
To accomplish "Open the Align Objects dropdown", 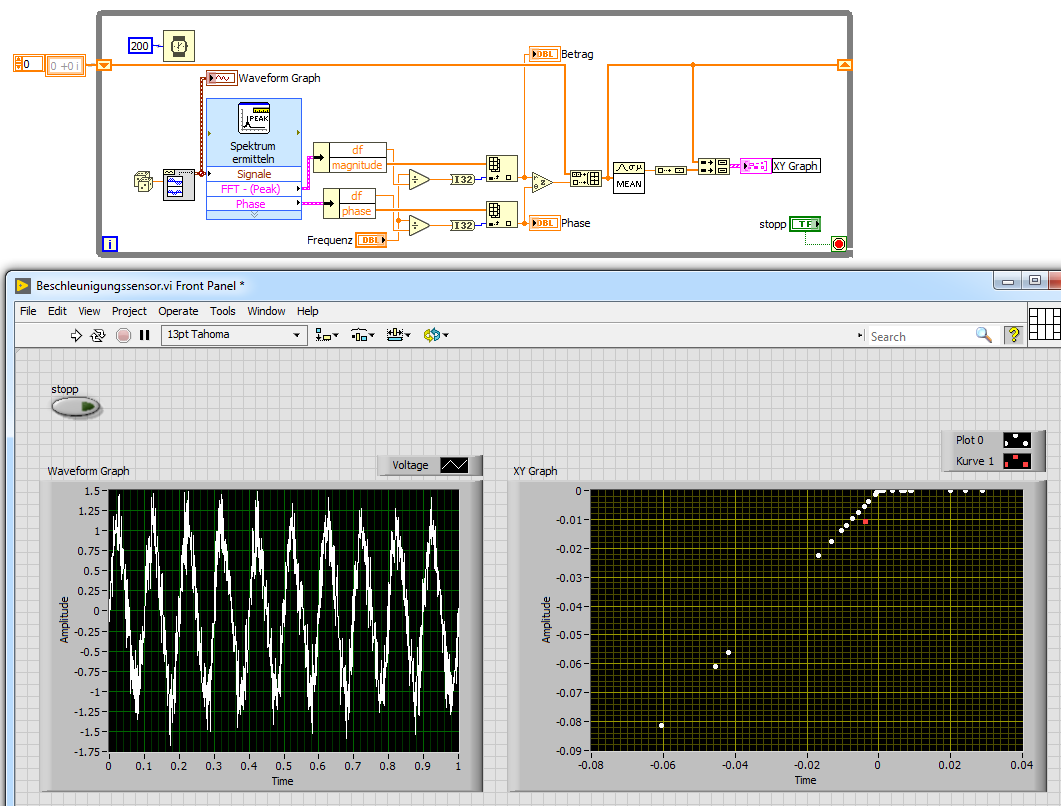I will (327, 336).
